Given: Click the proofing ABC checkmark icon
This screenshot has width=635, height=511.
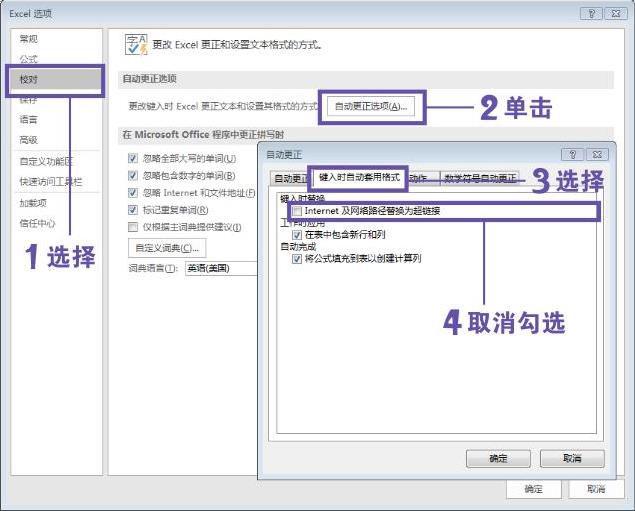Looking at the screenshot, I should point(136,45).
